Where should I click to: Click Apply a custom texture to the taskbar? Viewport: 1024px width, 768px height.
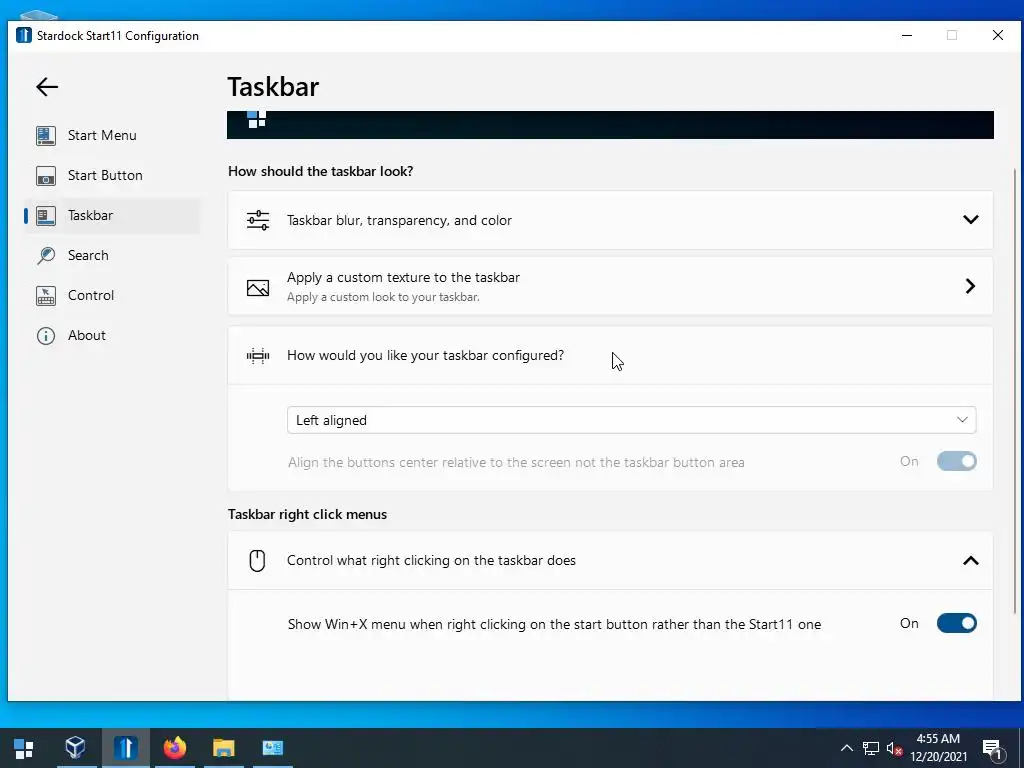click(x=403, y=277)
